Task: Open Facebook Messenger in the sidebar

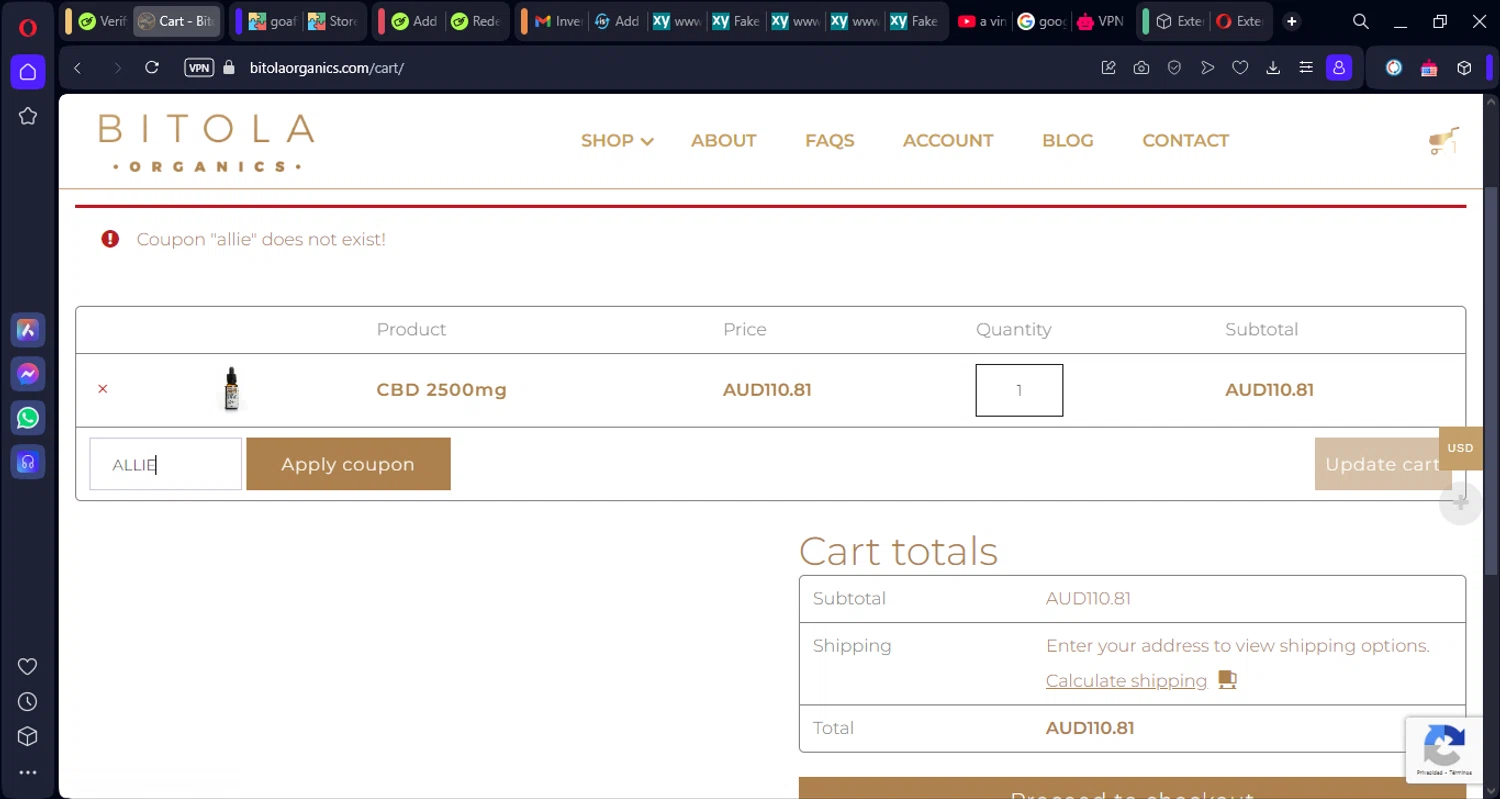Action: (28, 374)
